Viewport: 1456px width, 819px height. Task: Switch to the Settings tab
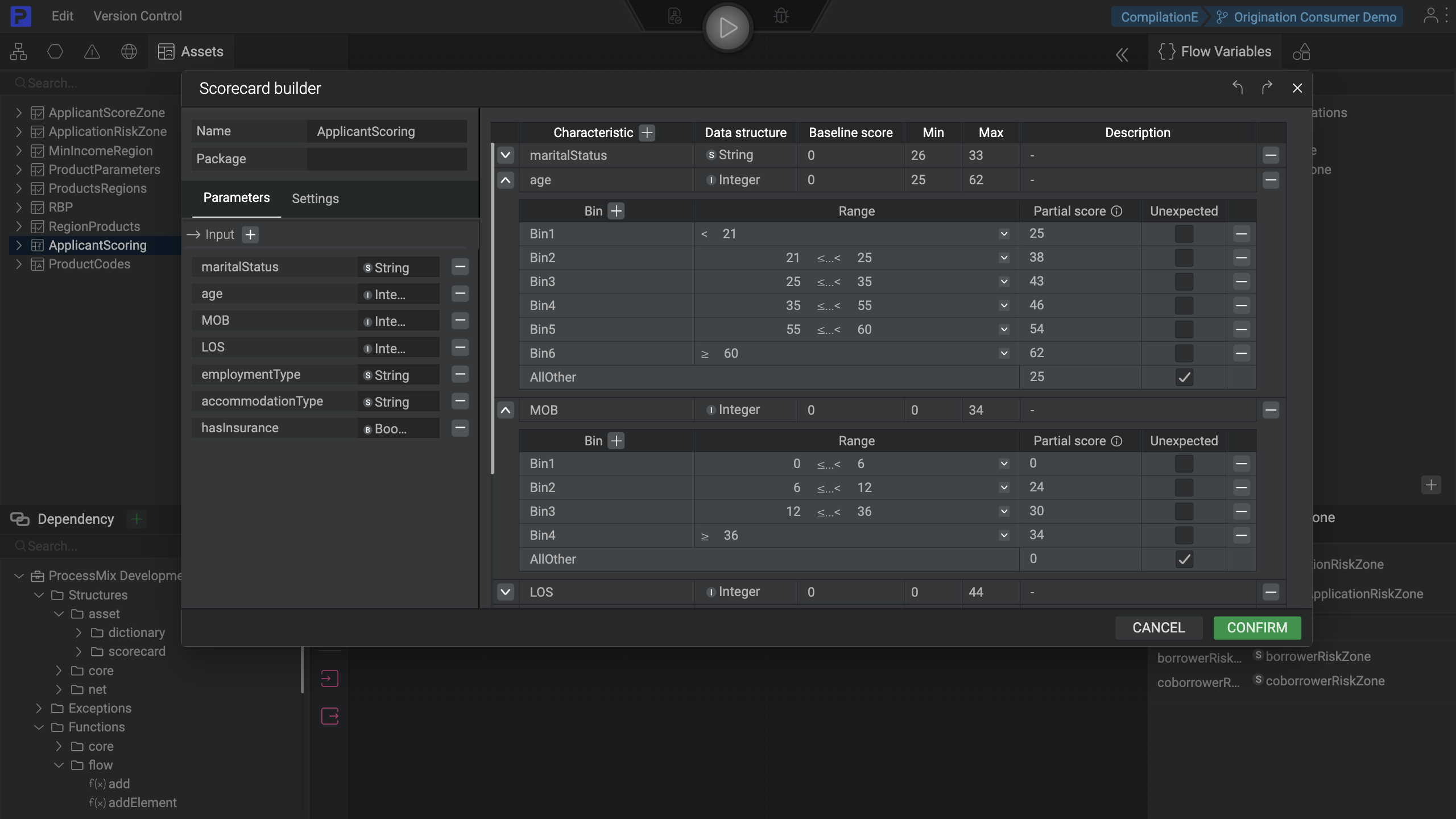pyautogui.click(x=315, y=198)
